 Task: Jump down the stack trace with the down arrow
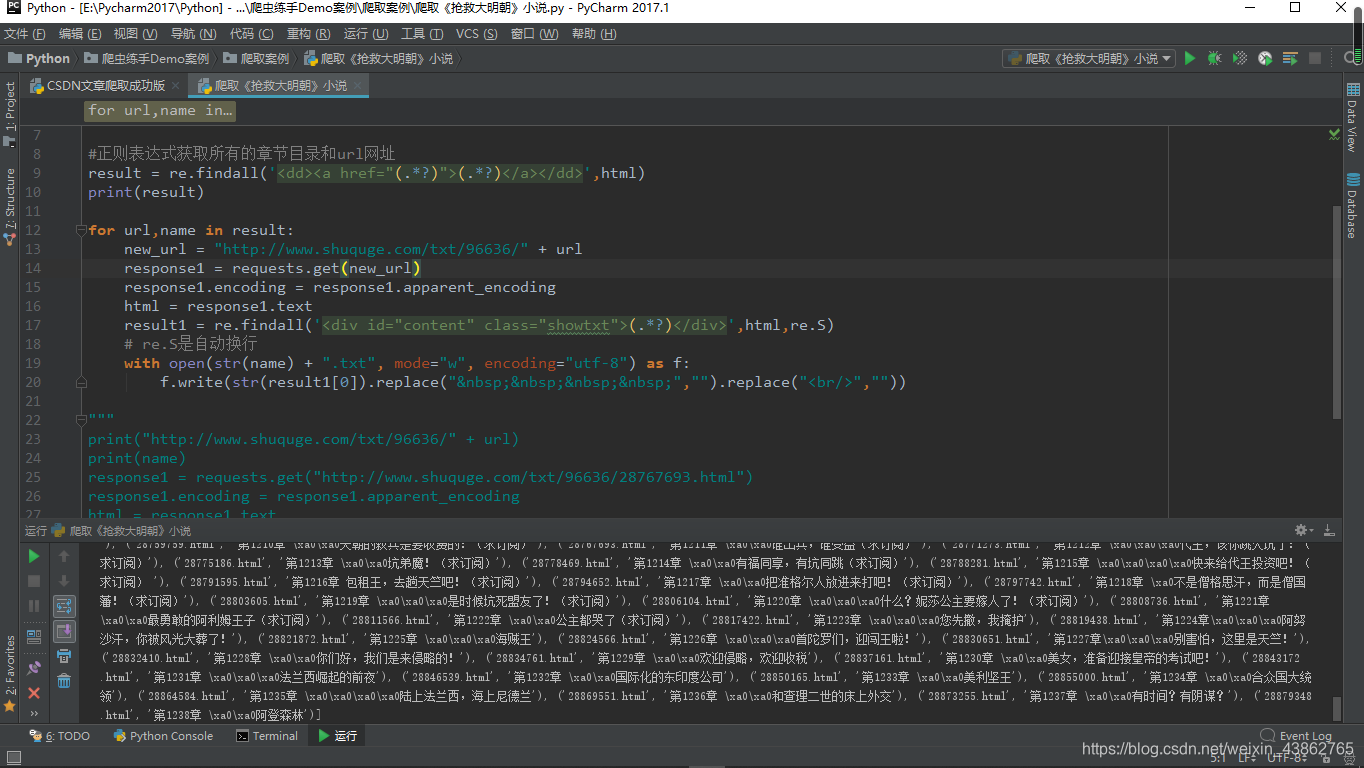click(64, 581)
